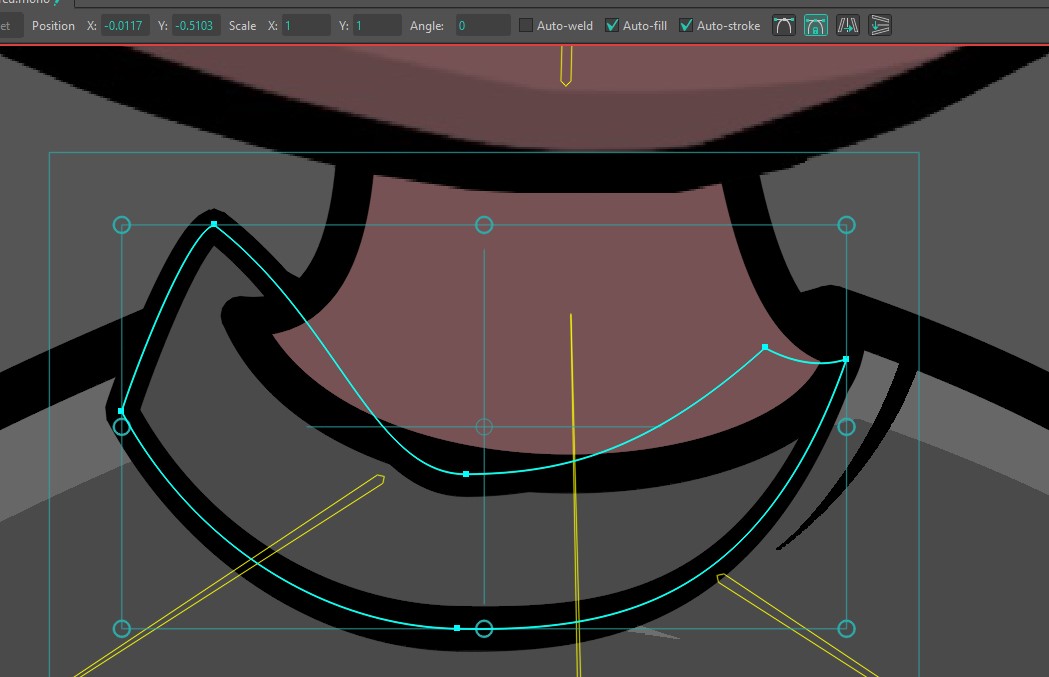The image size is (1049, 677).
Task: Click the left-middle circular transform handle
Action: click(122, 427)
